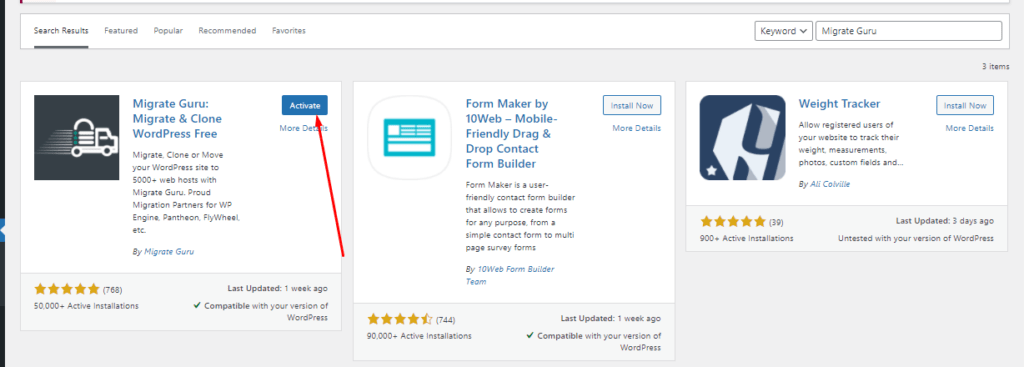Click the (744) ratings count

(x=445, y=320)
